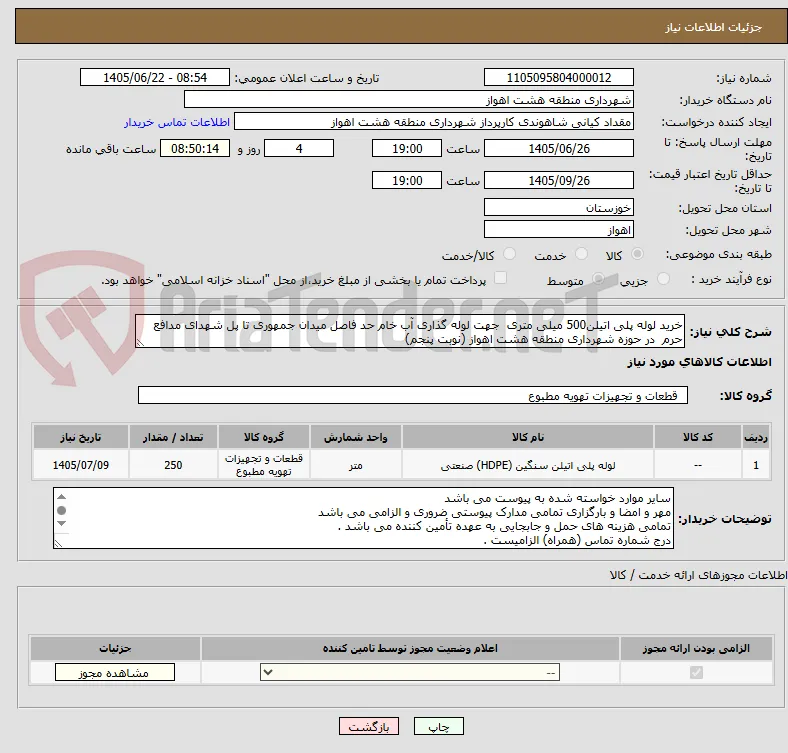Open the اعلام وضعیت مجوز dropdown
Screen dimensions: 788x753
coord(410,673)
